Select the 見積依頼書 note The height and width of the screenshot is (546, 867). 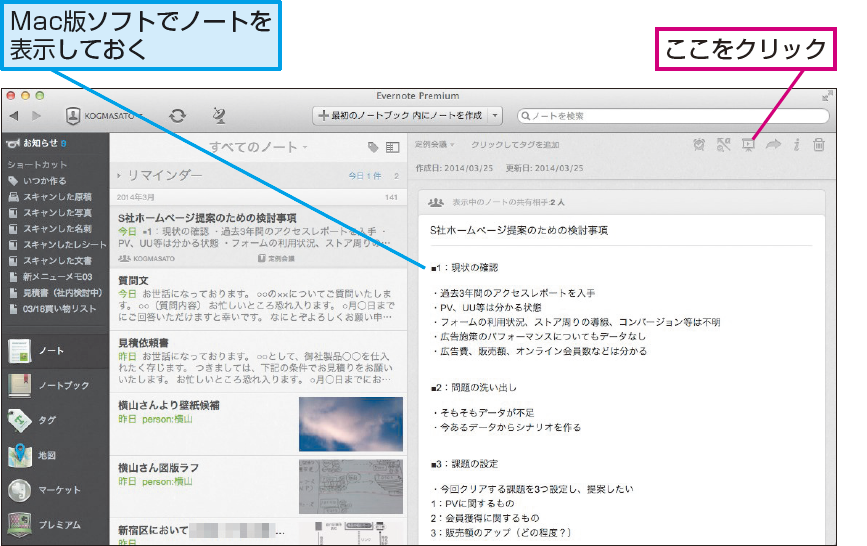point(258,362)
